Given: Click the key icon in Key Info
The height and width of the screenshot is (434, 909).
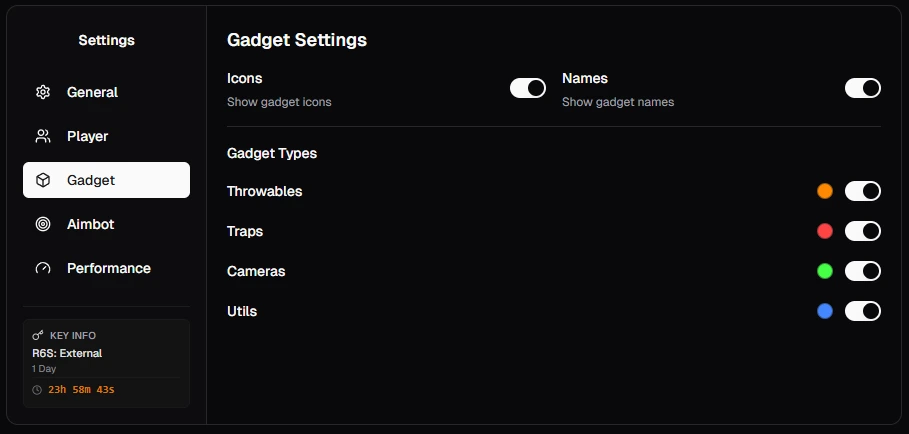Looking at the screenshot, I should click(38, 335).
